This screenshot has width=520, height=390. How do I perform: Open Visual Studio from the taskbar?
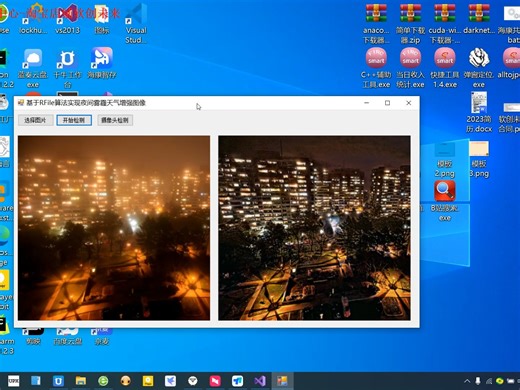(x=260, y=381)
